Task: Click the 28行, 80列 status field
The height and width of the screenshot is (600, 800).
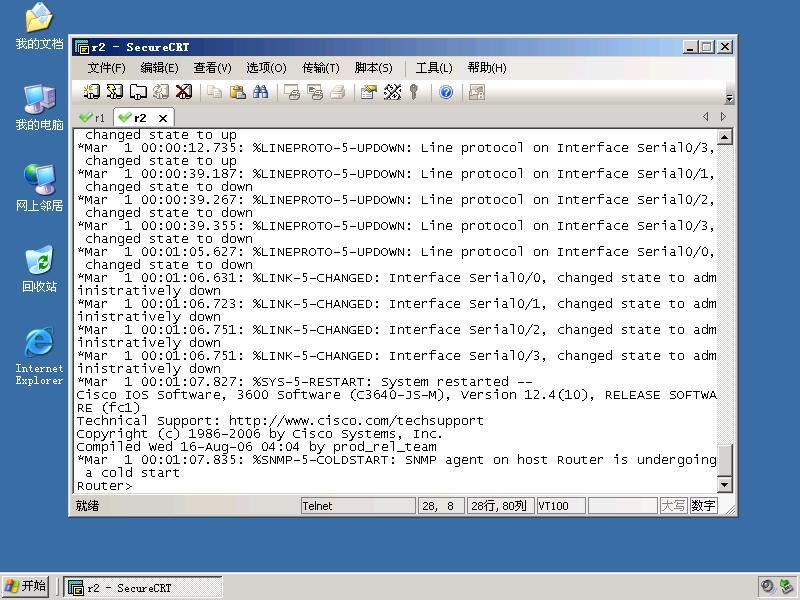Action: tap(500, 506)
